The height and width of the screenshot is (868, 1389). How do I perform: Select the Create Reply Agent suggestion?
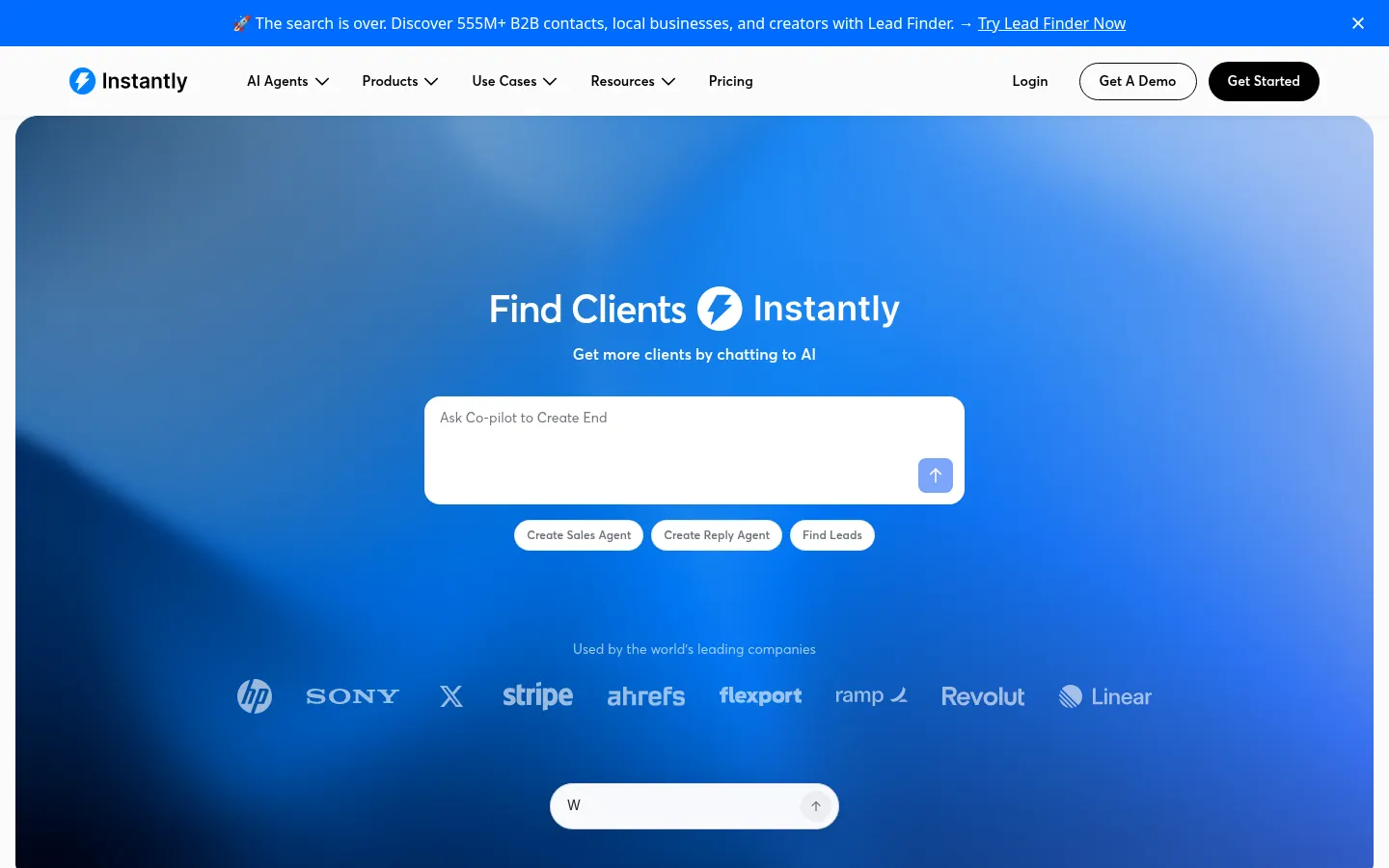click(717, 535)
